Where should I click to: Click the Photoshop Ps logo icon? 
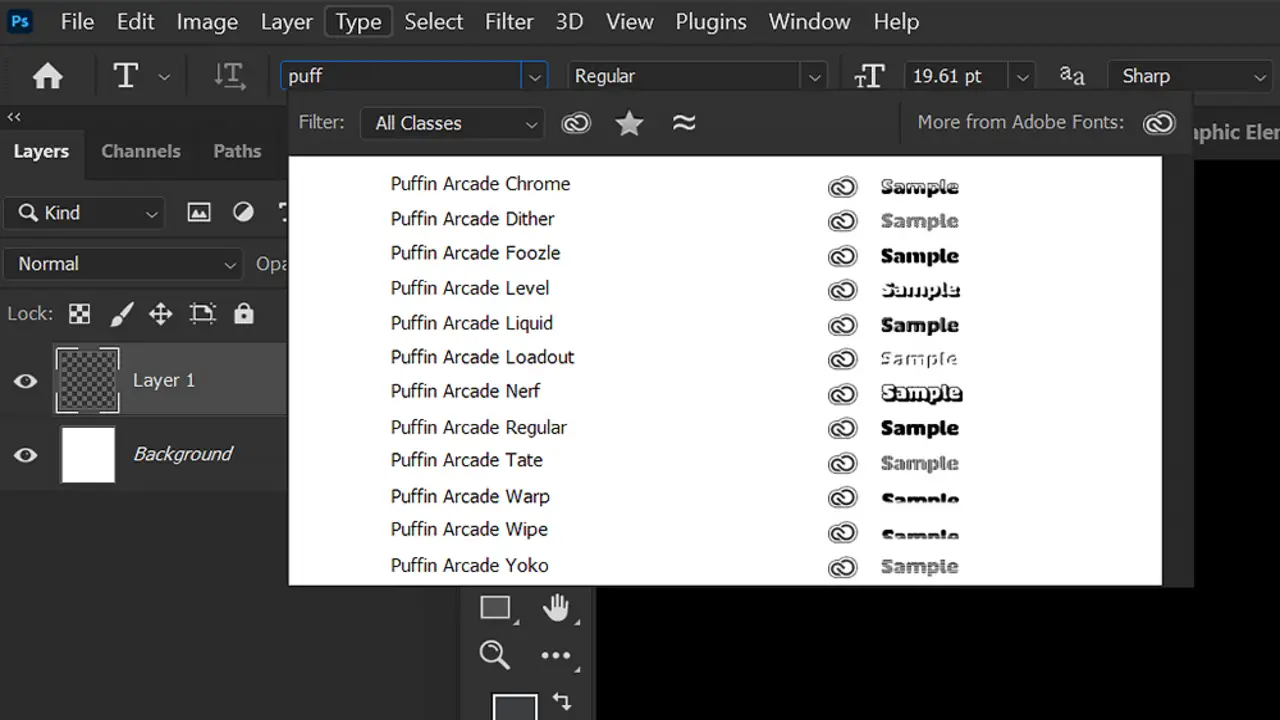tap(20, 21)
